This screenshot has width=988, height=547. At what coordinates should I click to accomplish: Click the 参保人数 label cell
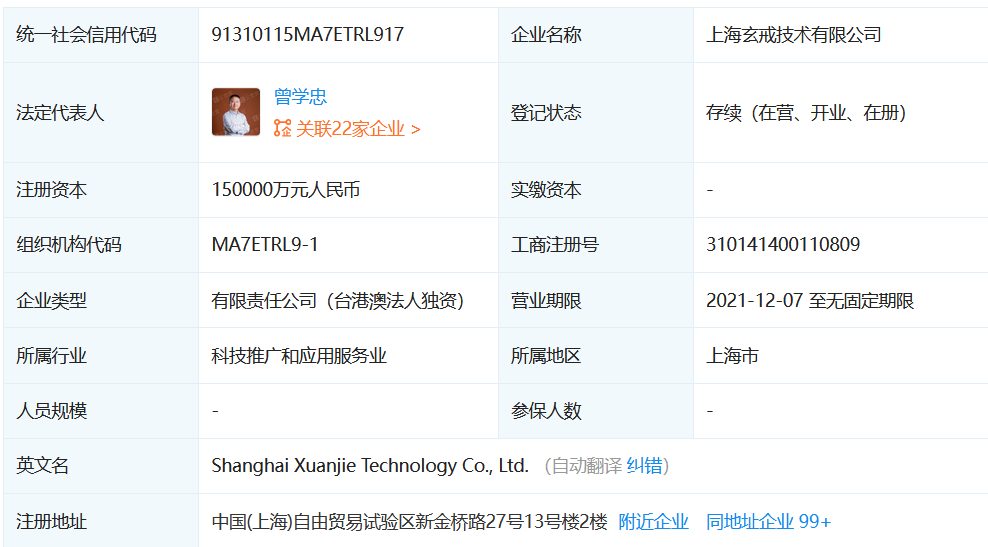pos(595,411)
